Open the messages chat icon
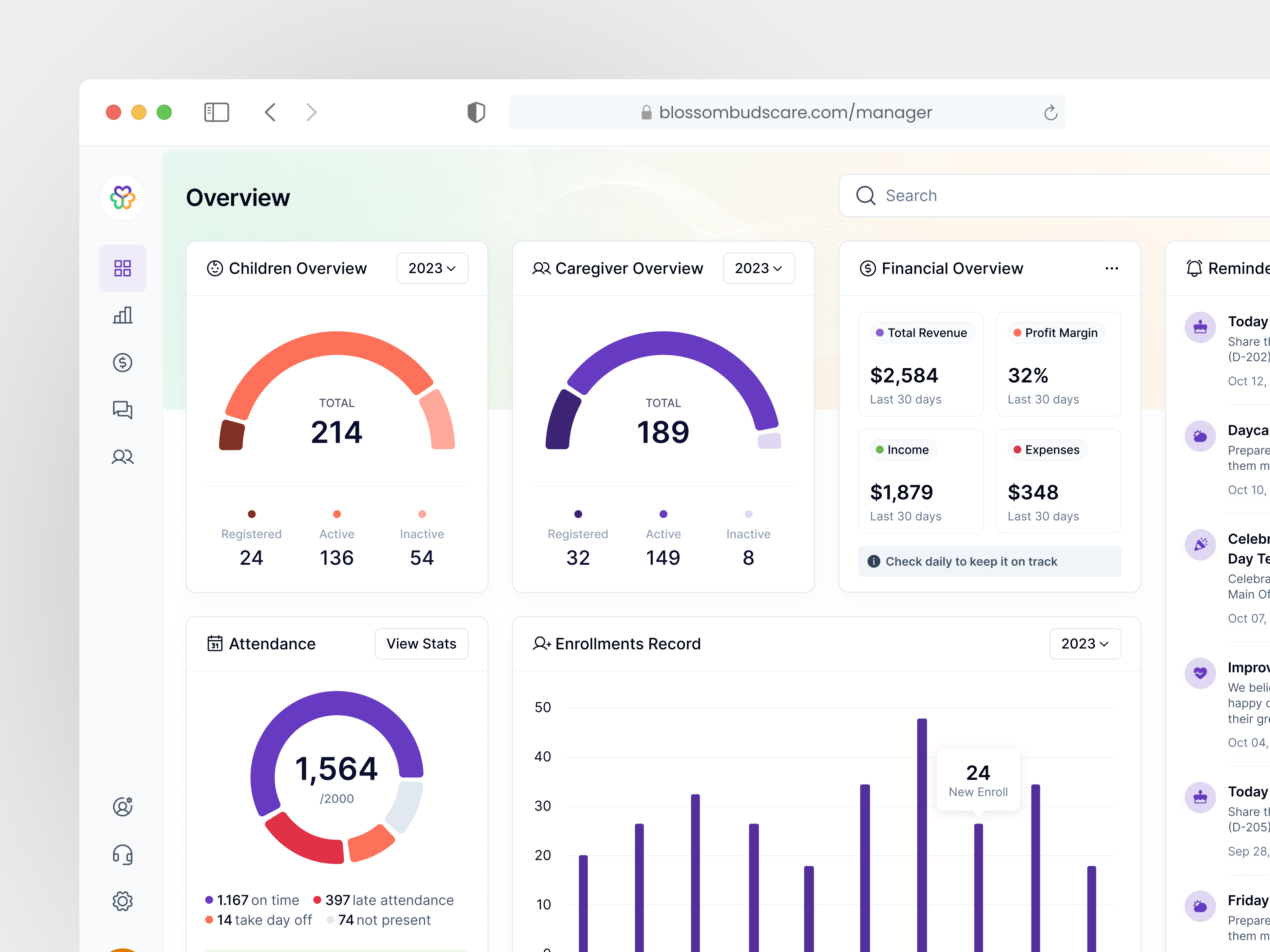Screen dimensions: 1270x952 click(x=122, y=409)
